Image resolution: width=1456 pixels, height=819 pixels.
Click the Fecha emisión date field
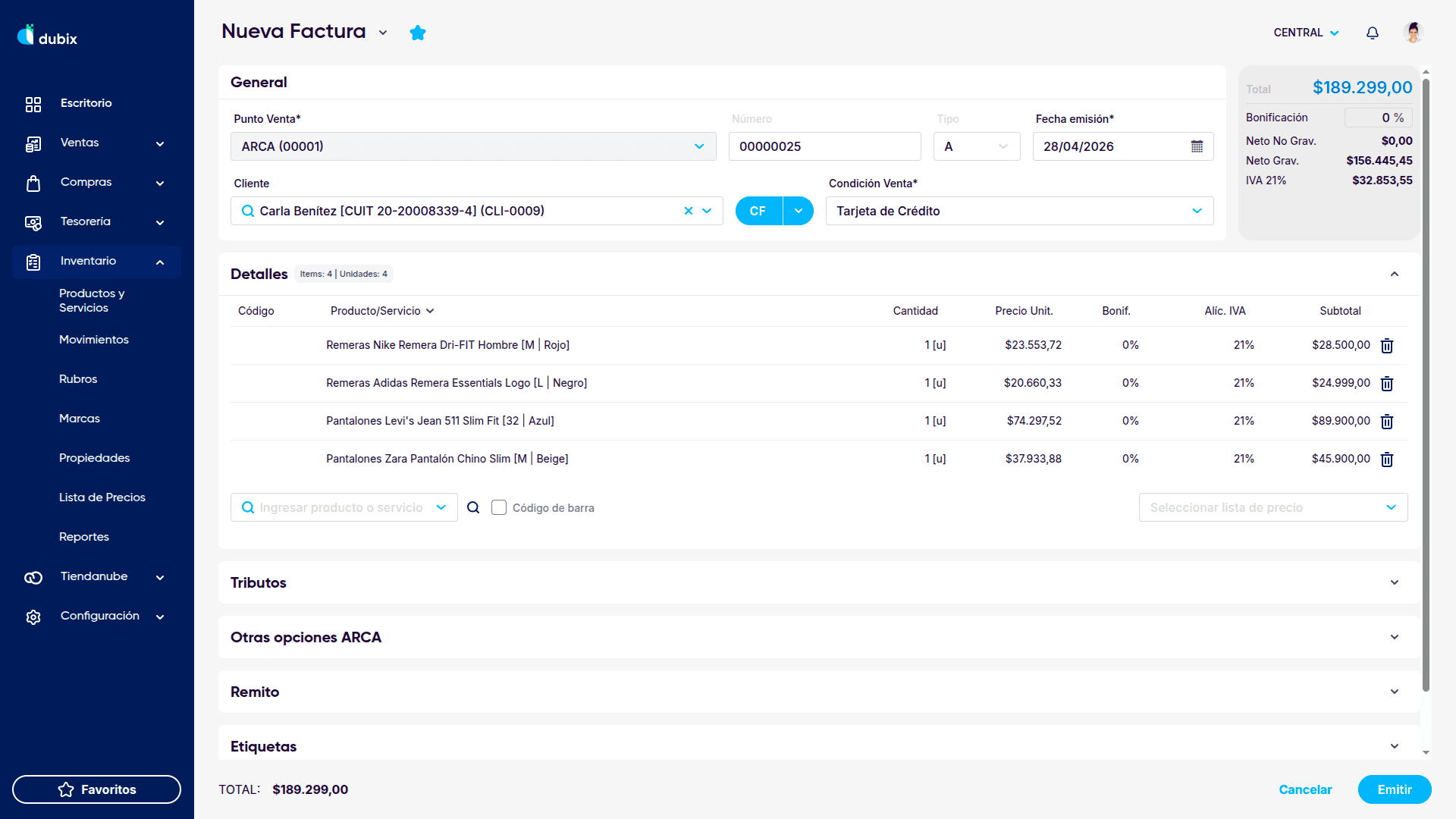click(1123, 146)
